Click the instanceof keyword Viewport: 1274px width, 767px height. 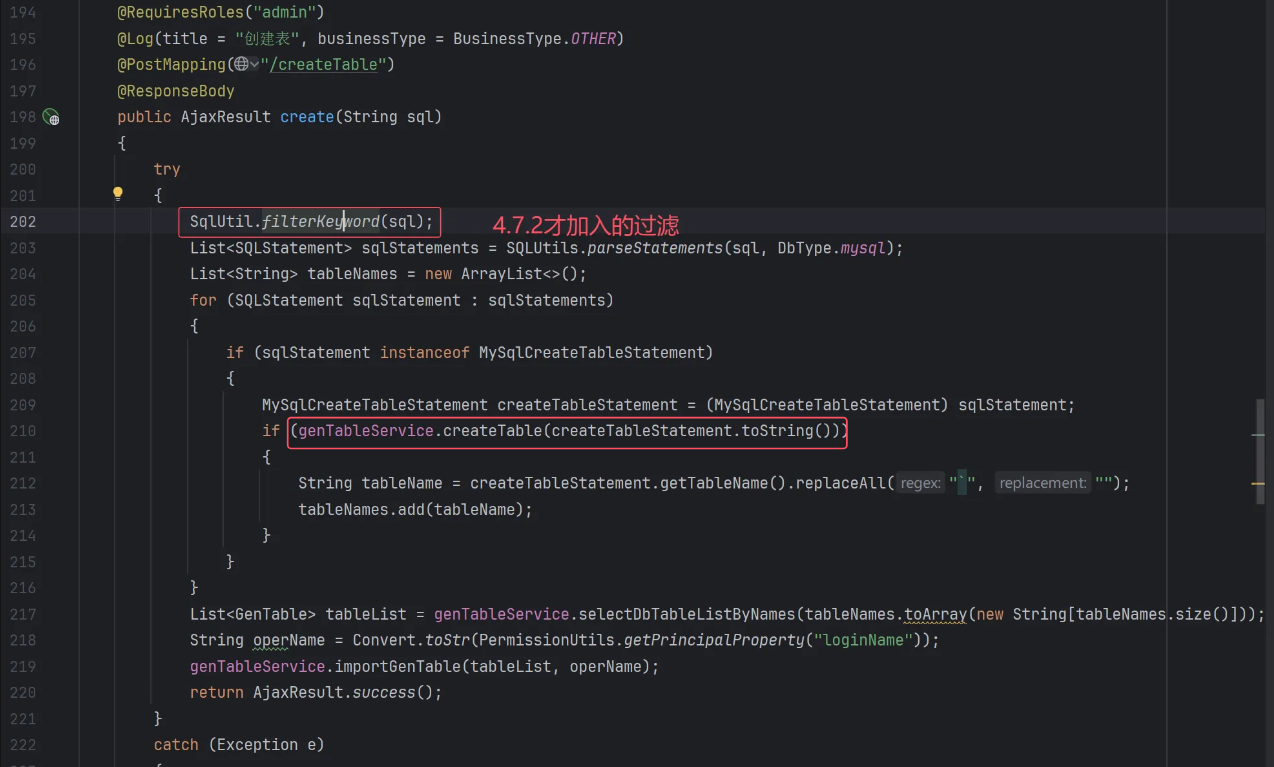click(425, 352)
